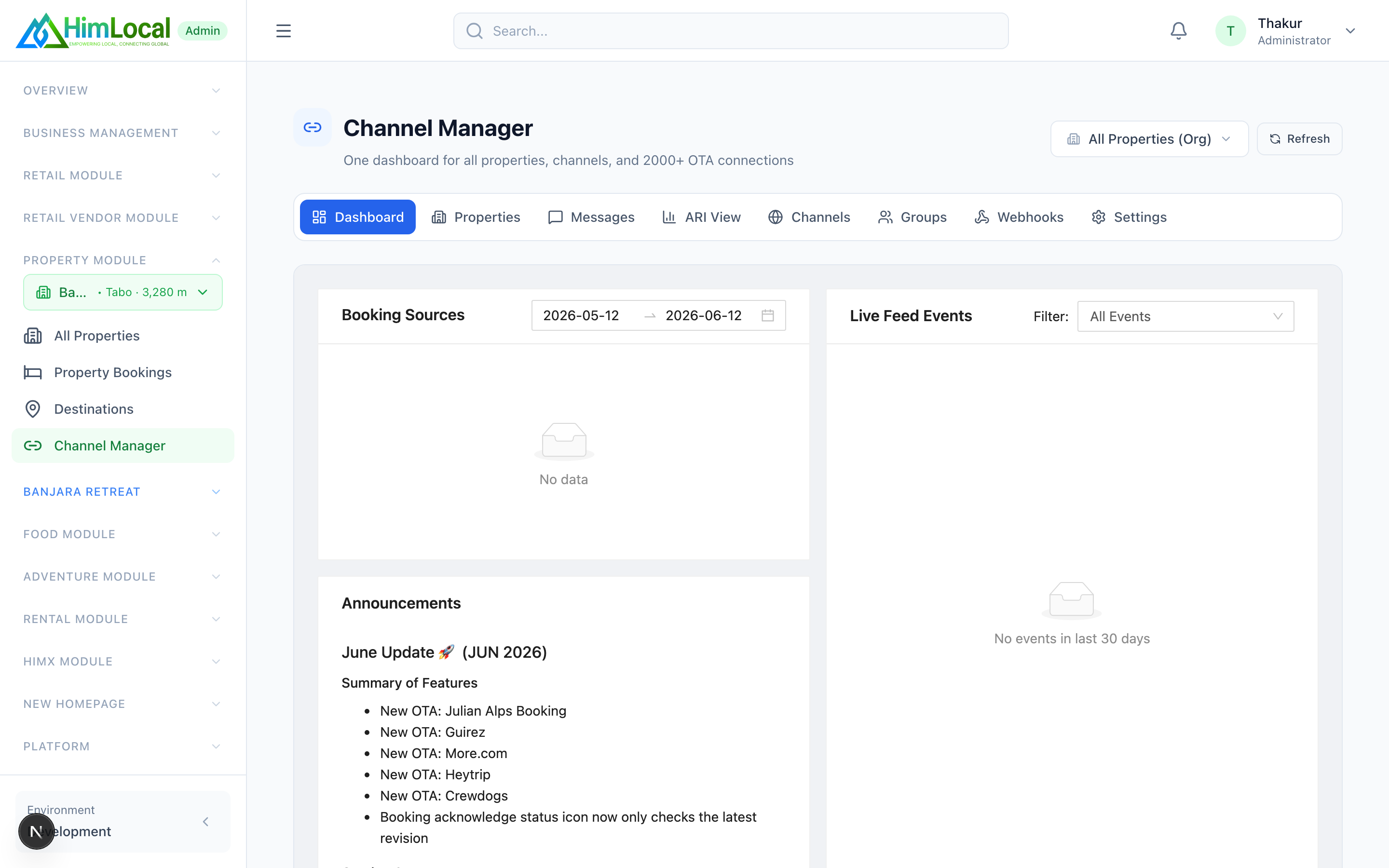
Task: Switch to the ARI View tab
Action: [x=701, y=217]
